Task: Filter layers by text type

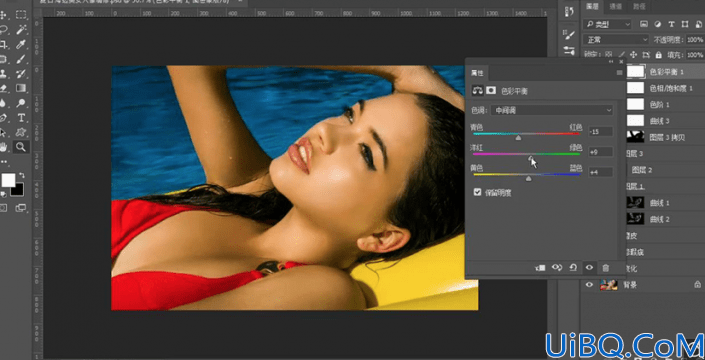Action: pyautogui.click(x=671, y=24)
